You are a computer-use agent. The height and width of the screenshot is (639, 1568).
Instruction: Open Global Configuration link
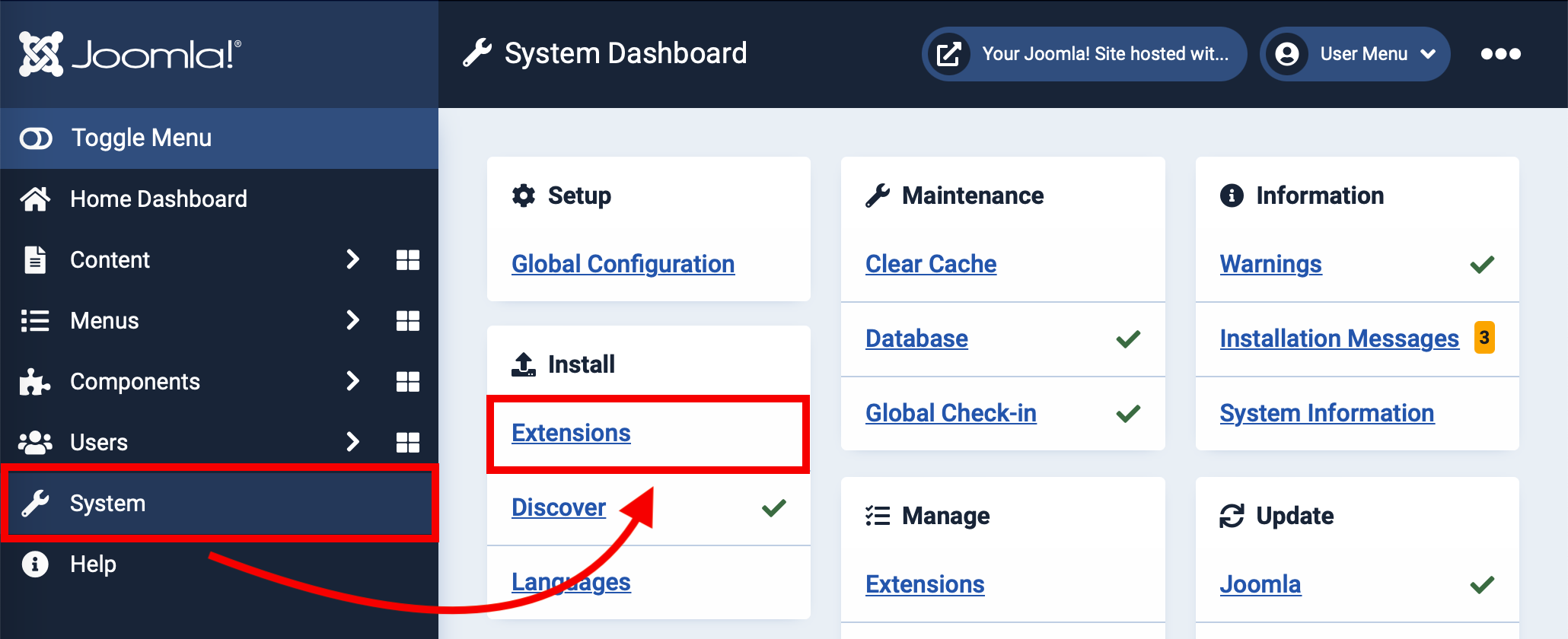[623, 264]
